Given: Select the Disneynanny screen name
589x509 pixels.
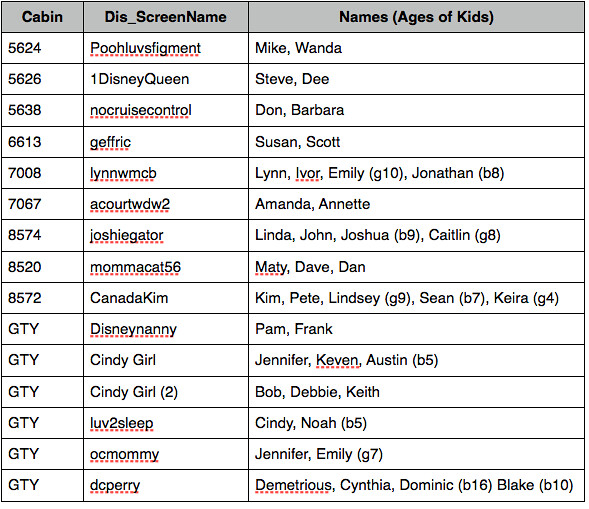Looking at the screenshot, I should [x=133, y=329].
